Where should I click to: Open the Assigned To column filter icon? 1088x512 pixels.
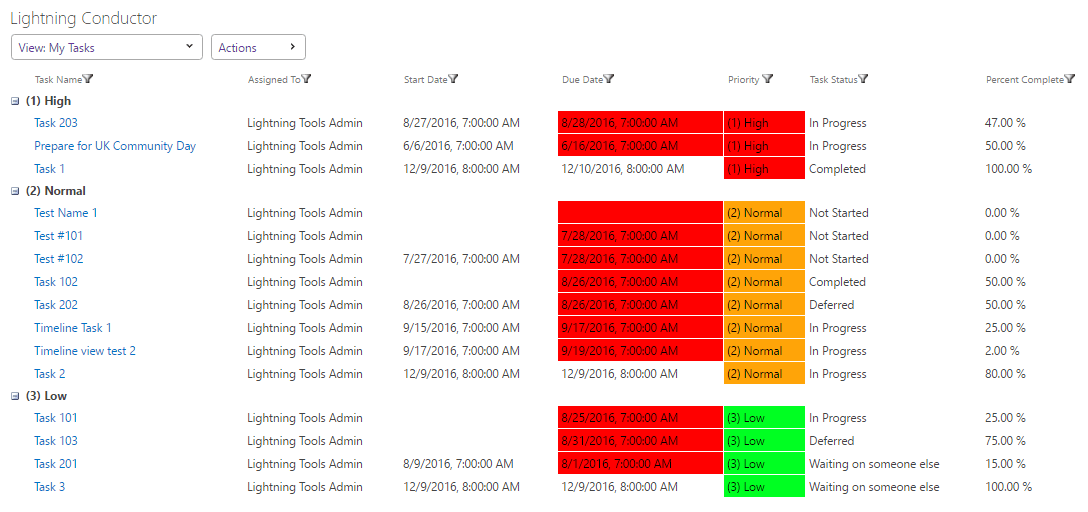(x=307, y=79)
